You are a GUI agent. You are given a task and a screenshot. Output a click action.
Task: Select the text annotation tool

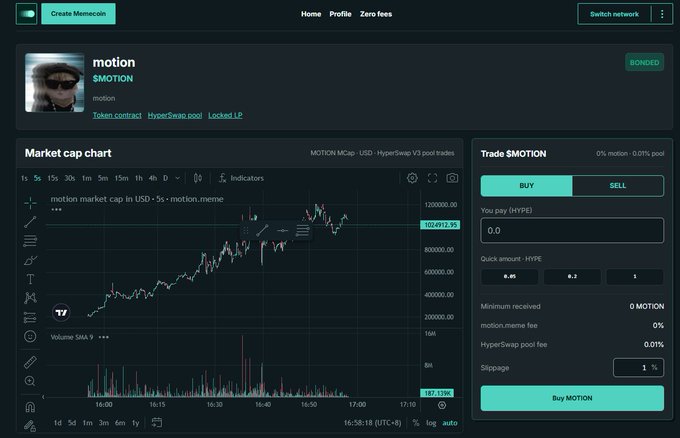(x=30, y=279)
